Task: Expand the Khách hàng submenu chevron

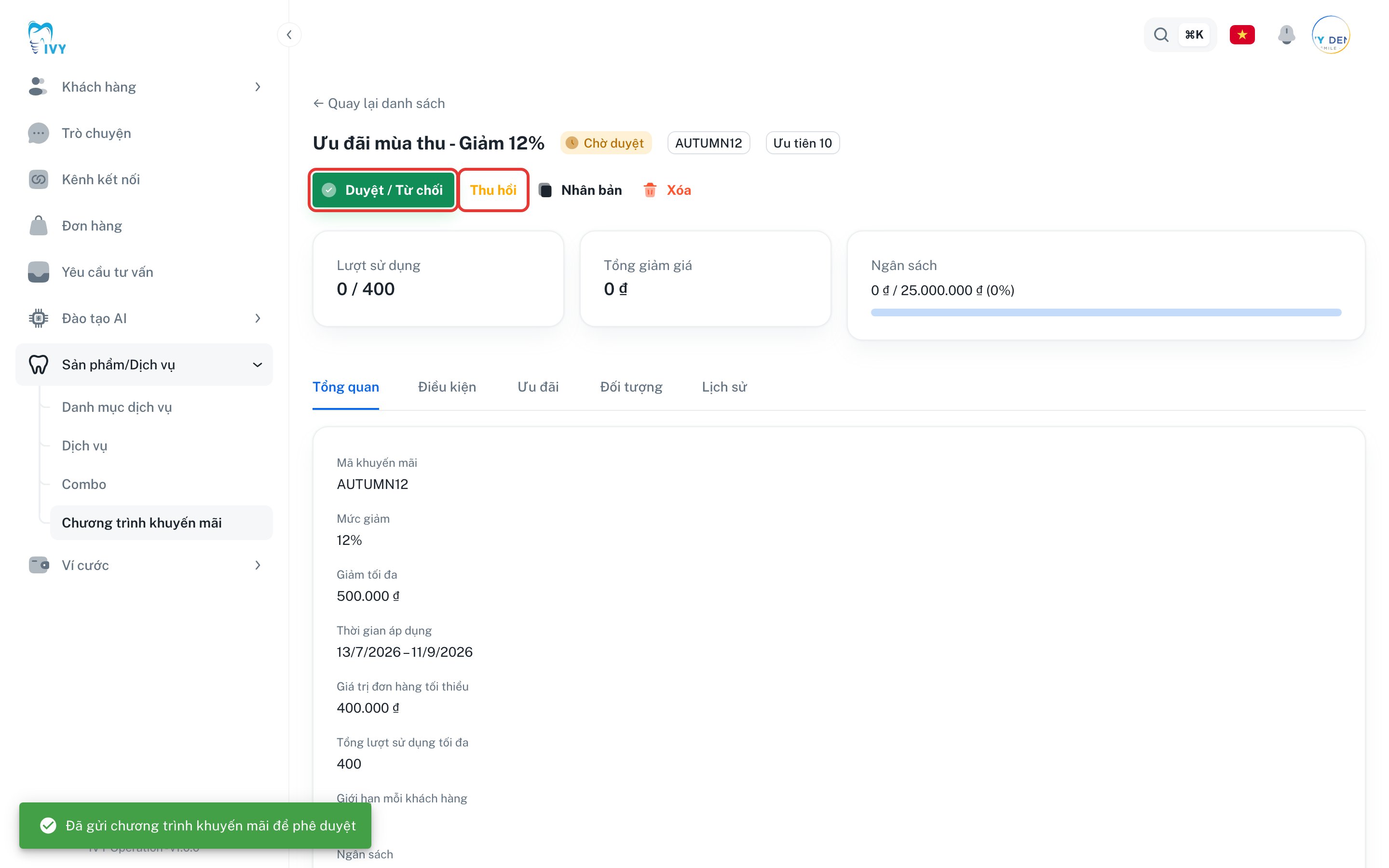Action: point(258,87)
